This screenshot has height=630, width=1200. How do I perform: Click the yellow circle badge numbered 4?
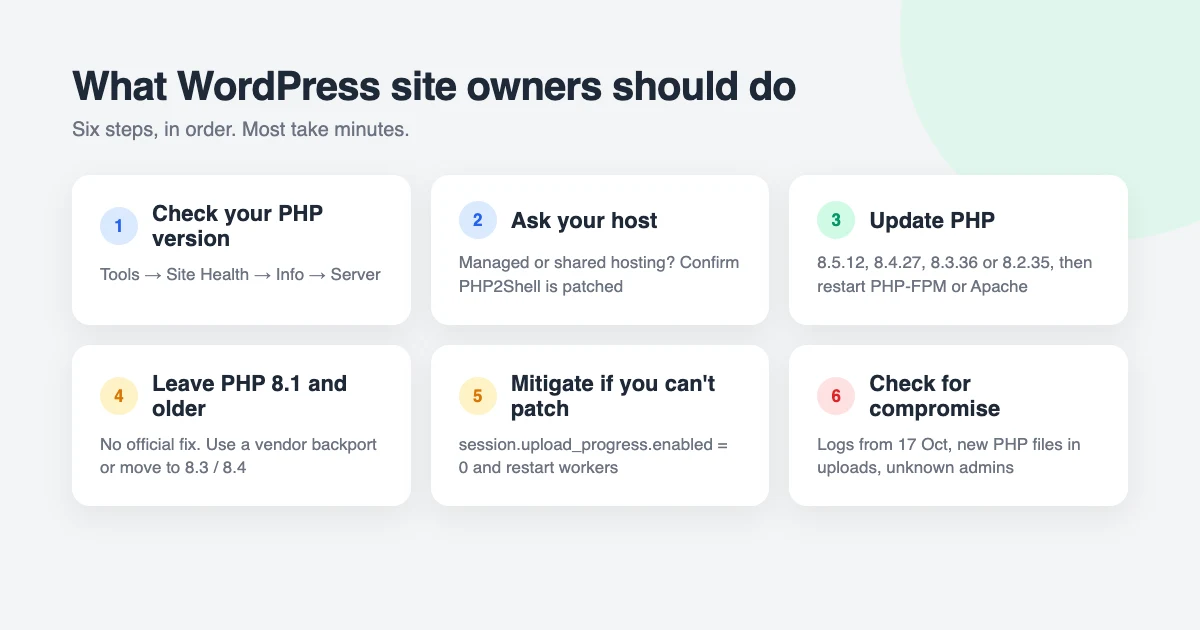pos(119,396)
